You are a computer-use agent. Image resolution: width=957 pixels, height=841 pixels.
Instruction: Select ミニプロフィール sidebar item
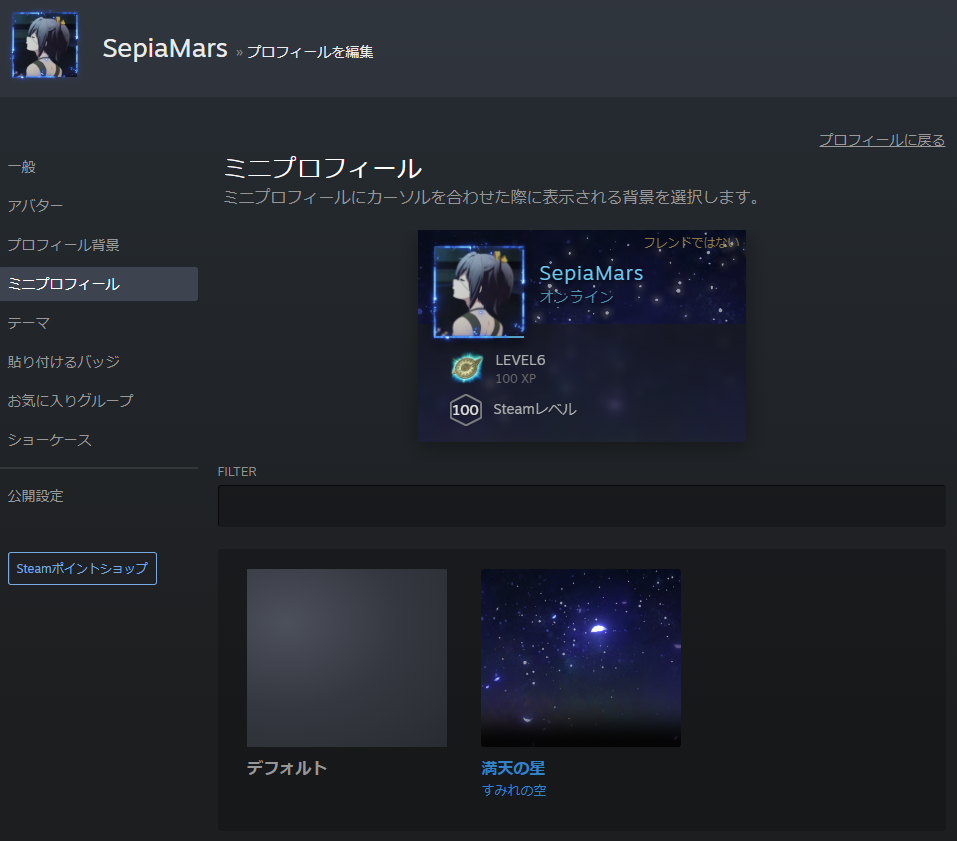pyautogui.click(x=99, y=284)
